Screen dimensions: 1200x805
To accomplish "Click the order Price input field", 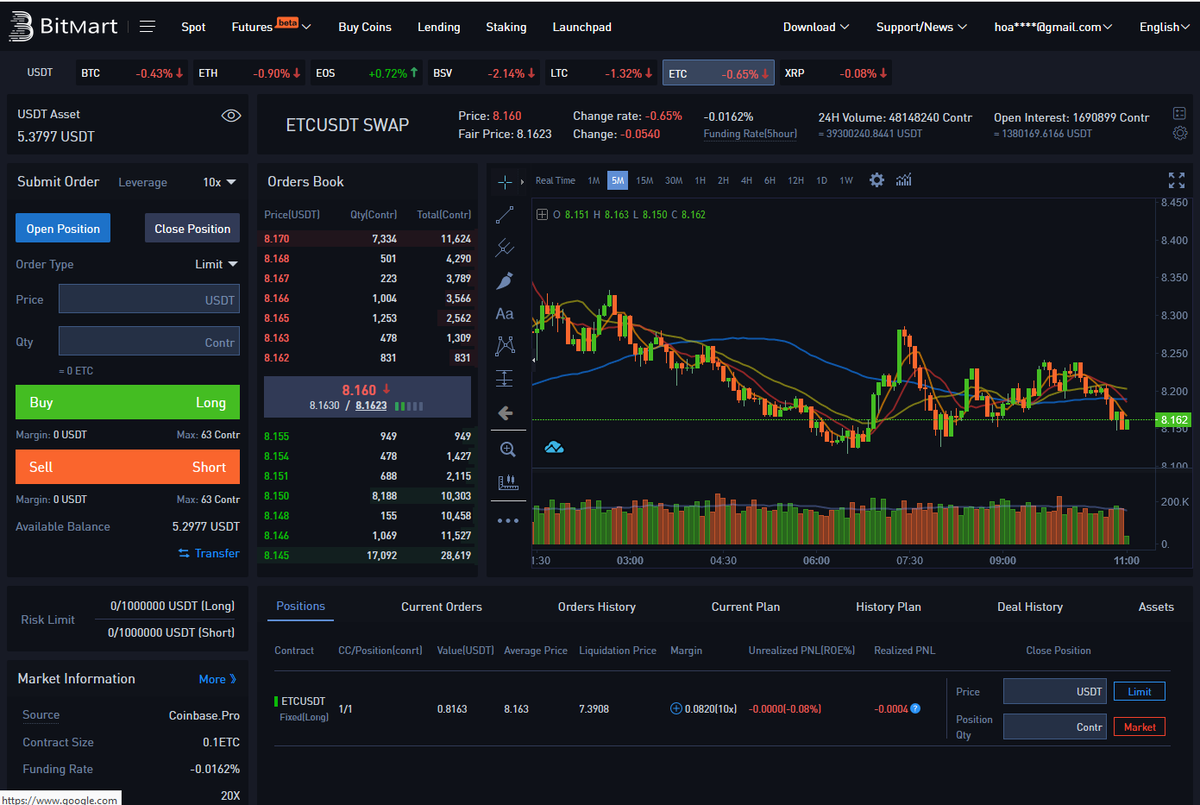I will (149, 299).
